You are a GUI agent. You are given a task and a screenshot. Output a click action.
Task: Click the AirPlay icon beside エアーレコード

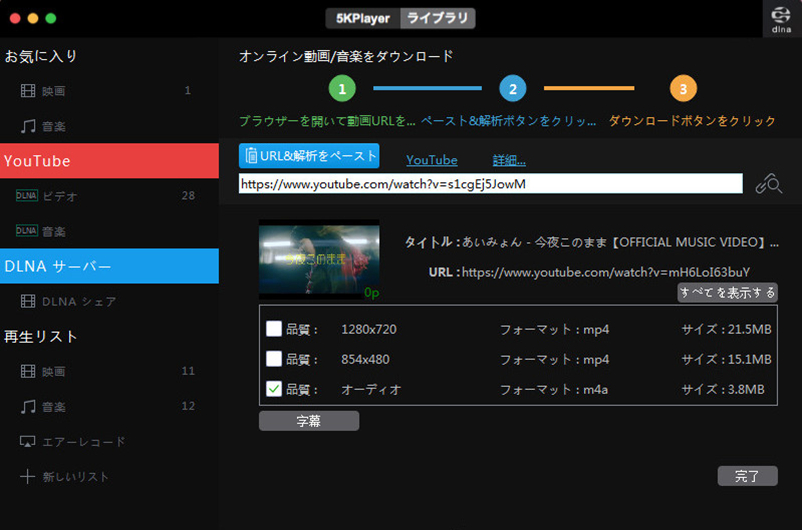(28, 441)
